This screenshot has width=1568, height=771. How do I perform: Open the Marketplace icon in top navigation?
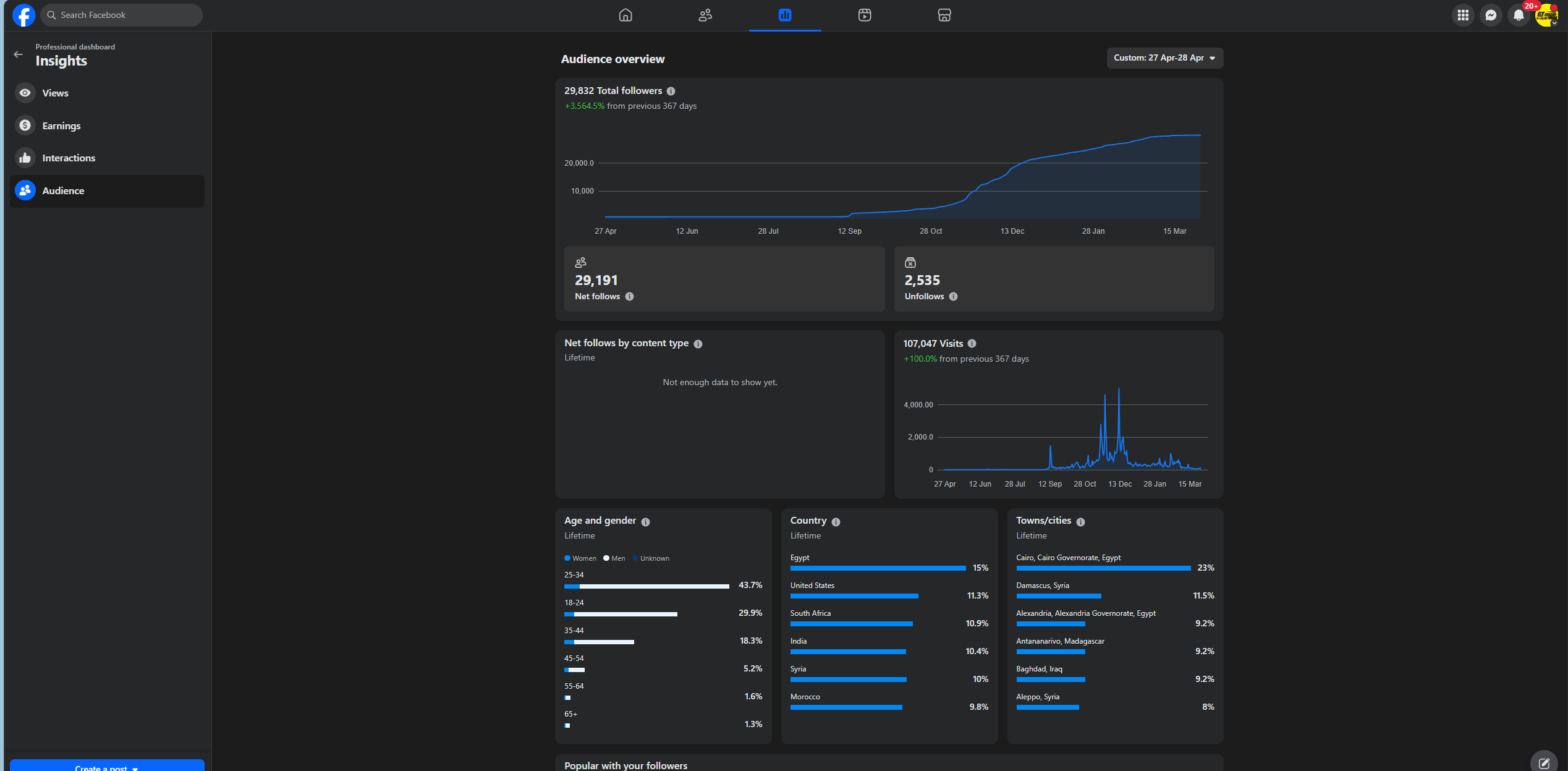944,15
